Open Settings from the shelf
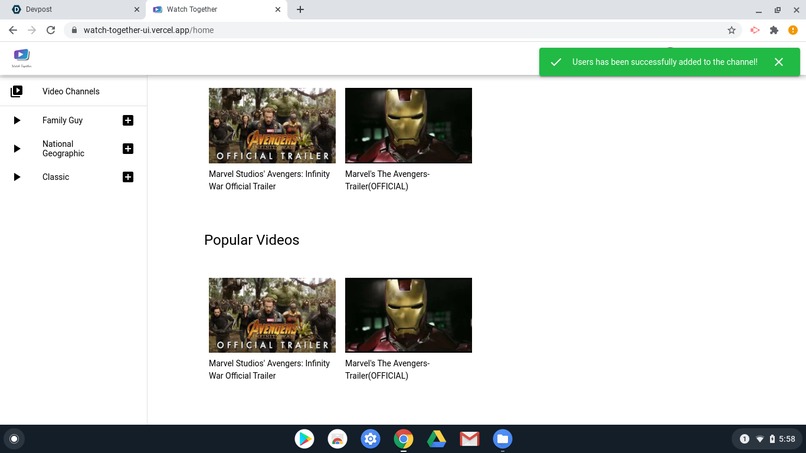This screenshot has height=453, width=806. click(370, 439)
